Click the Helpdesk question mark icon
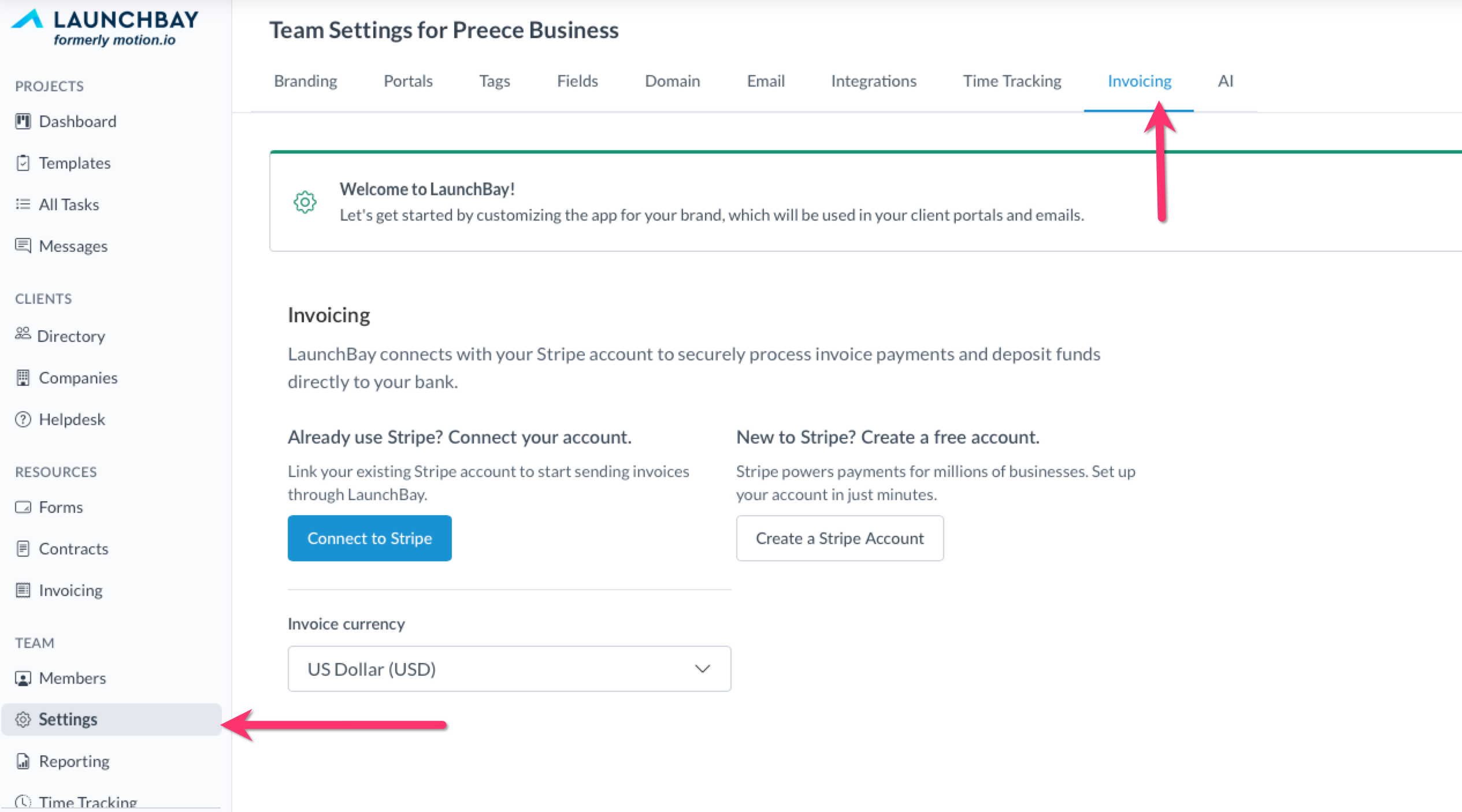The width and height of the screenshot is (1462, 812). coord(23,419)
